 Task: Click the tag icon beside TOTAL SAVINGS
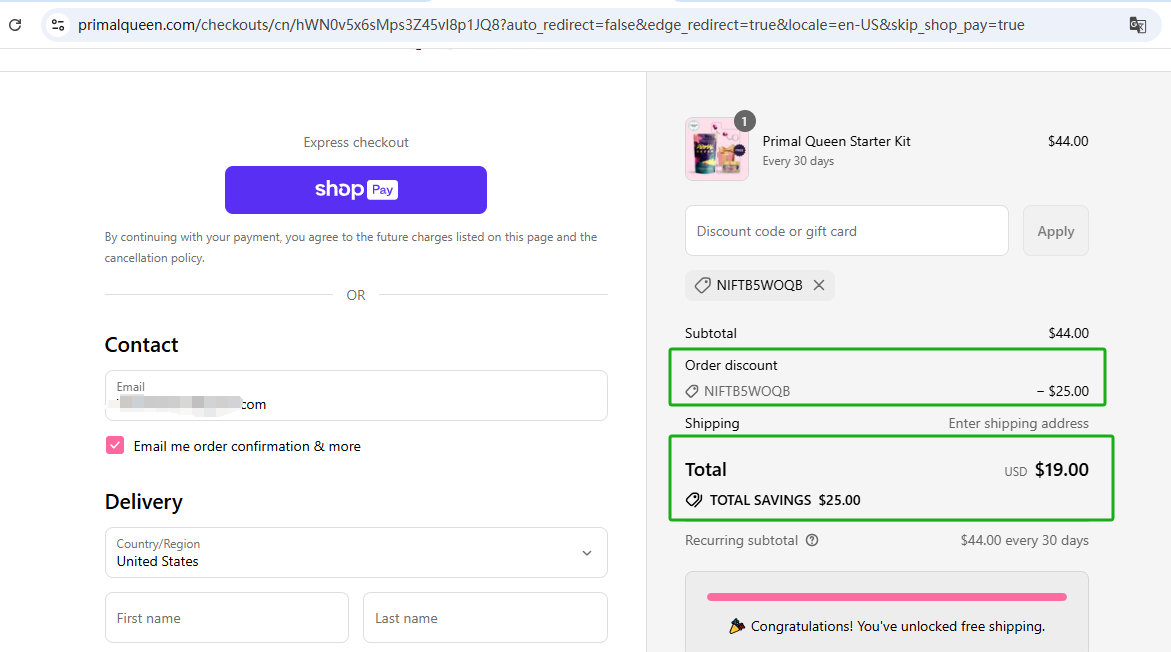694,500
